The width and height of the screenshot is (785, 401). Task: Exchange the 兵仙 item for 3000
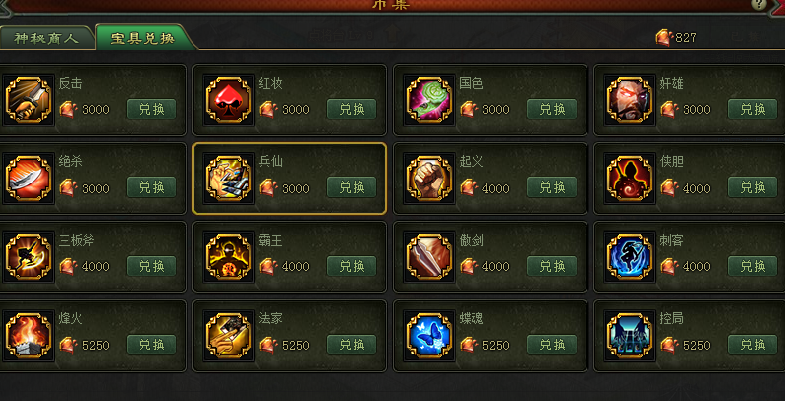[351, 187]
